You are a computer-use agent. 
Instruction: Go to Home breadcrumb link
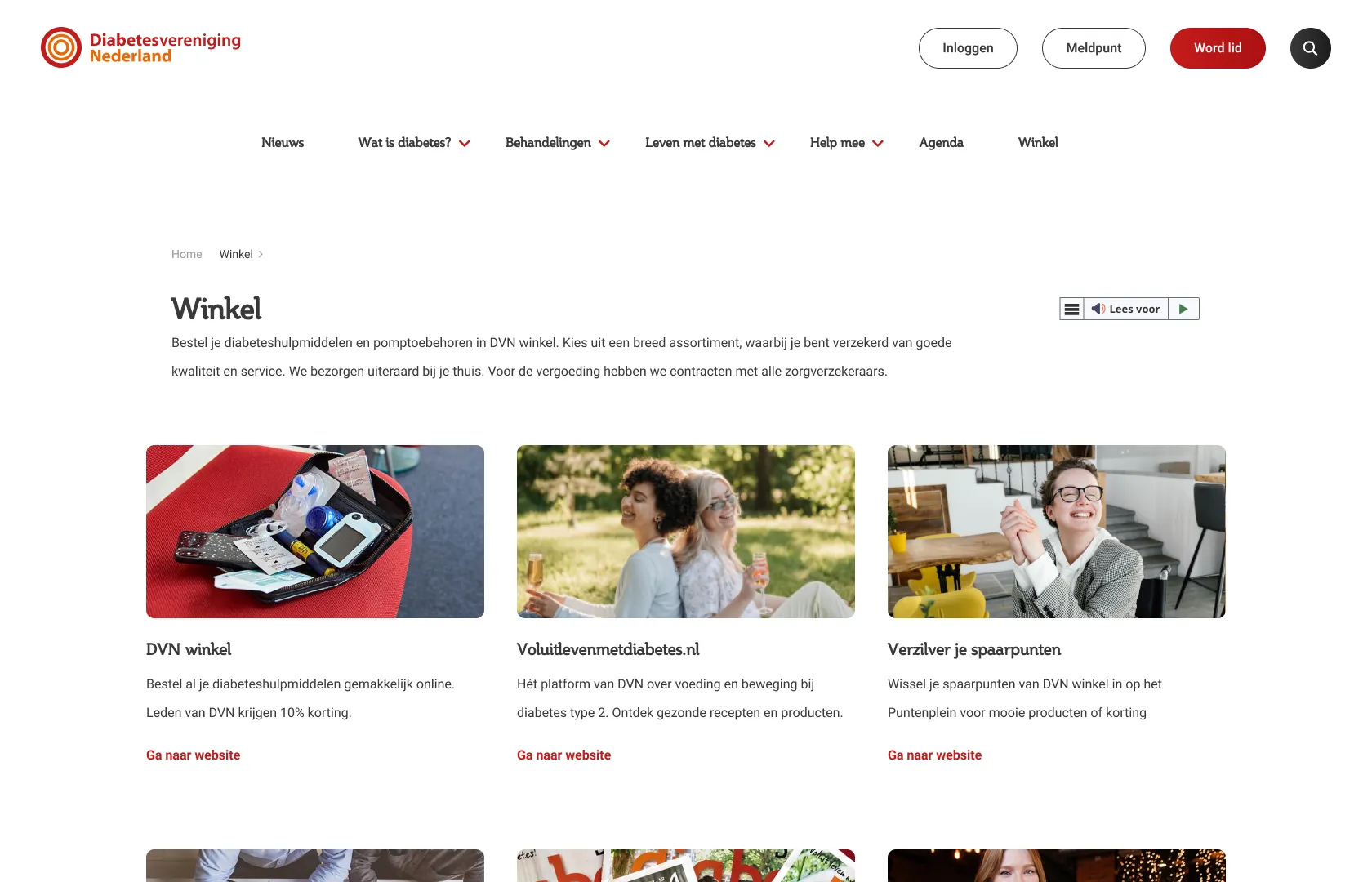point(186,254)
